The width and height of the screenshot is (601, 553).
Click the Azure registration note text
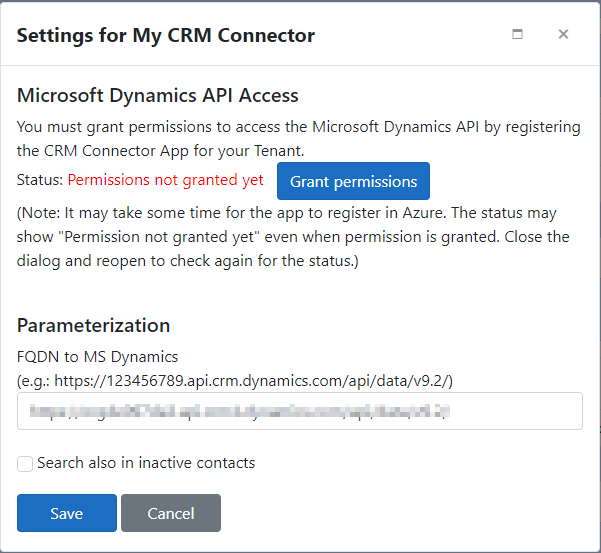tap(293, 237)
